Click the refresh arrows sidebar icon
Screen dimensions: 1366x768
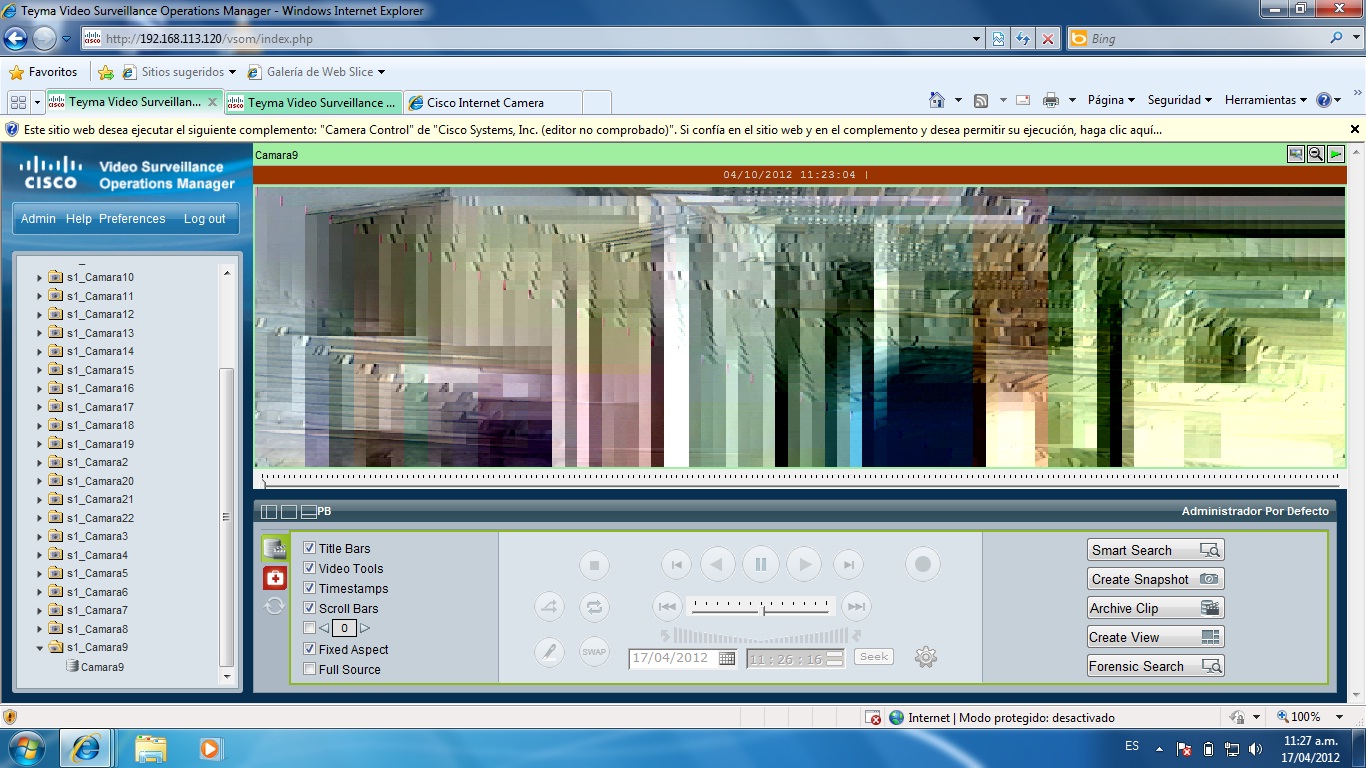point(275,605)
